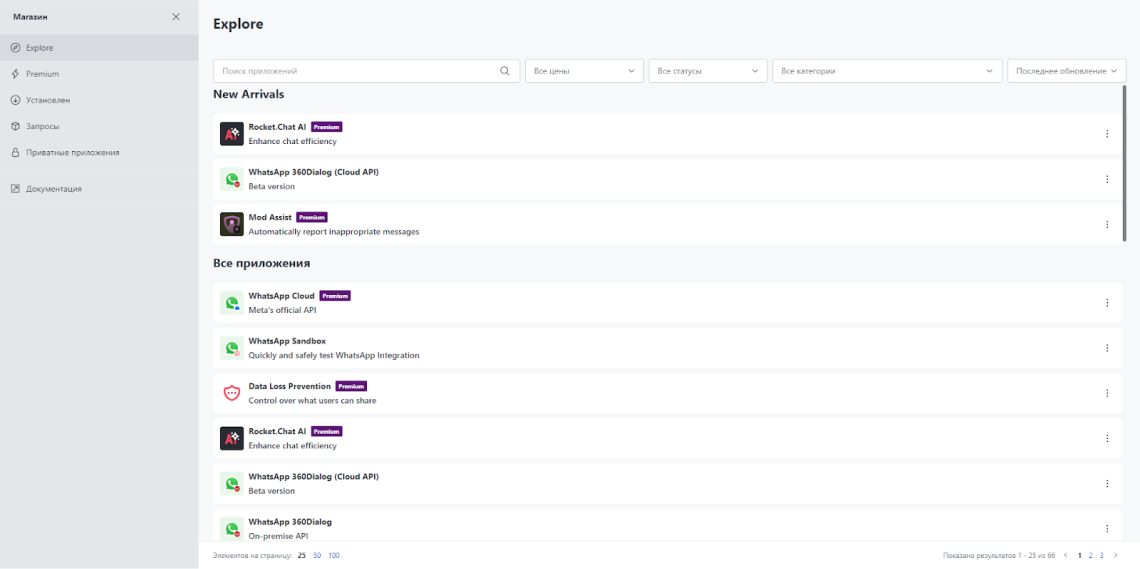Screen dimensions: 1140x569
Task: Click the Data Loss Prevention shield icon
Action: coord(232,393)
